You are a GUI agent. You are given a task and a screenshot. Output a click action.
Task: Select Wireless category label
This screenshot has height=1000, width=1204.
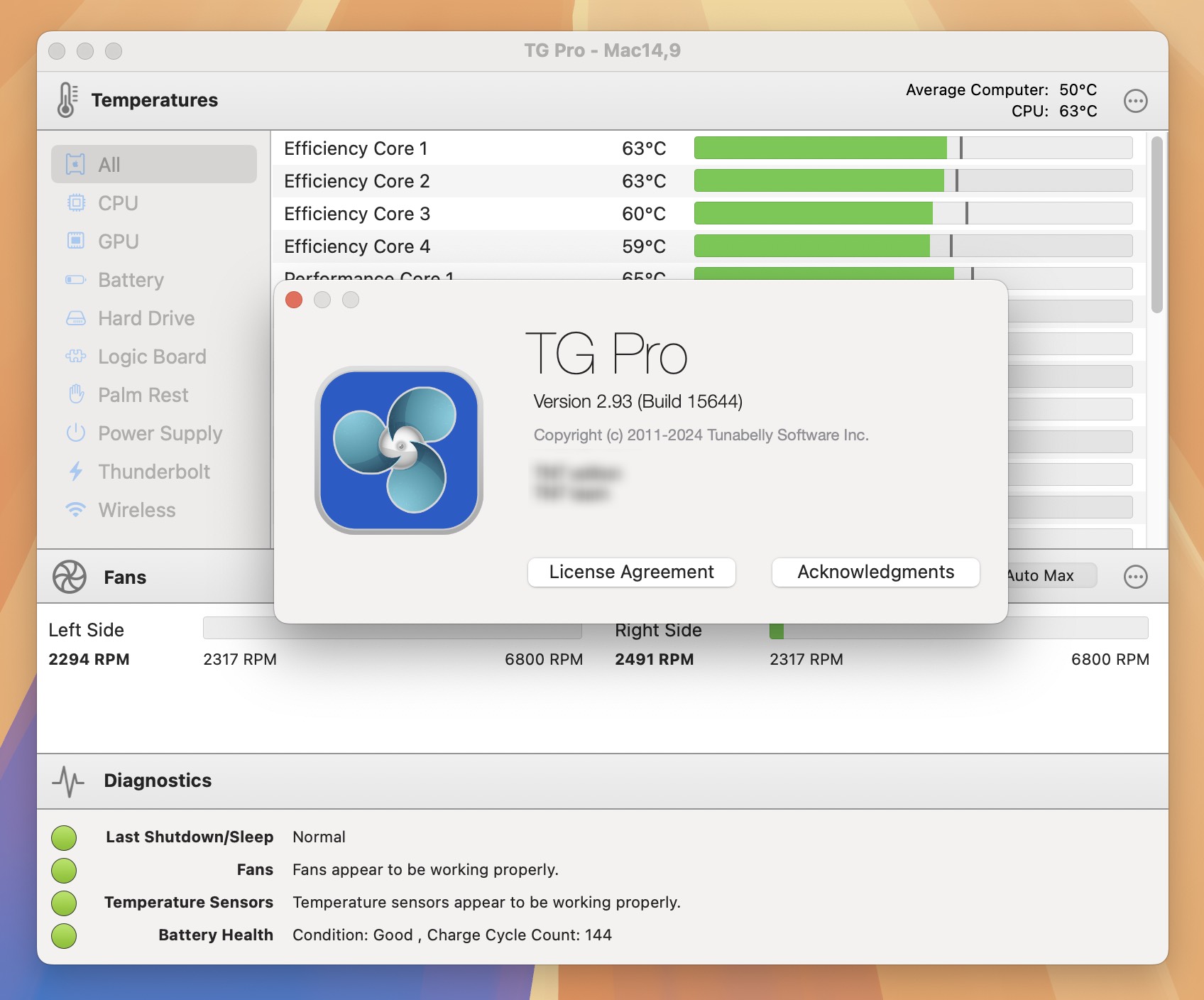click(137, 510)
